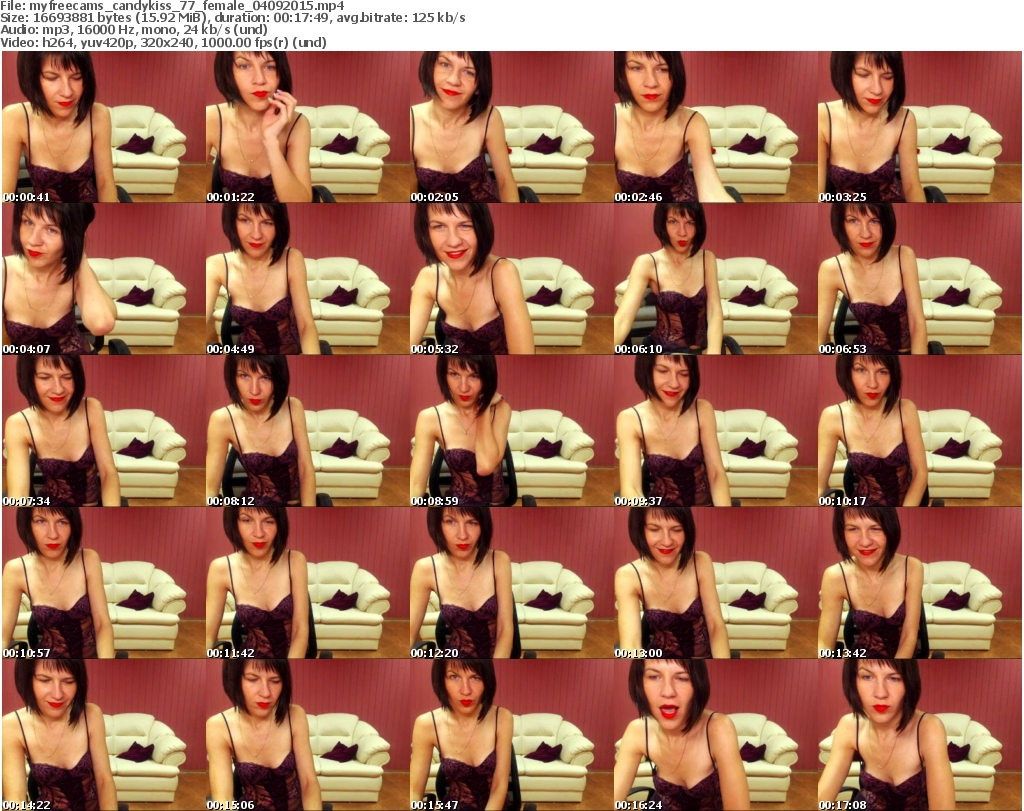Click the Video line reading h264, yuv420p

(x=163, y=42)
